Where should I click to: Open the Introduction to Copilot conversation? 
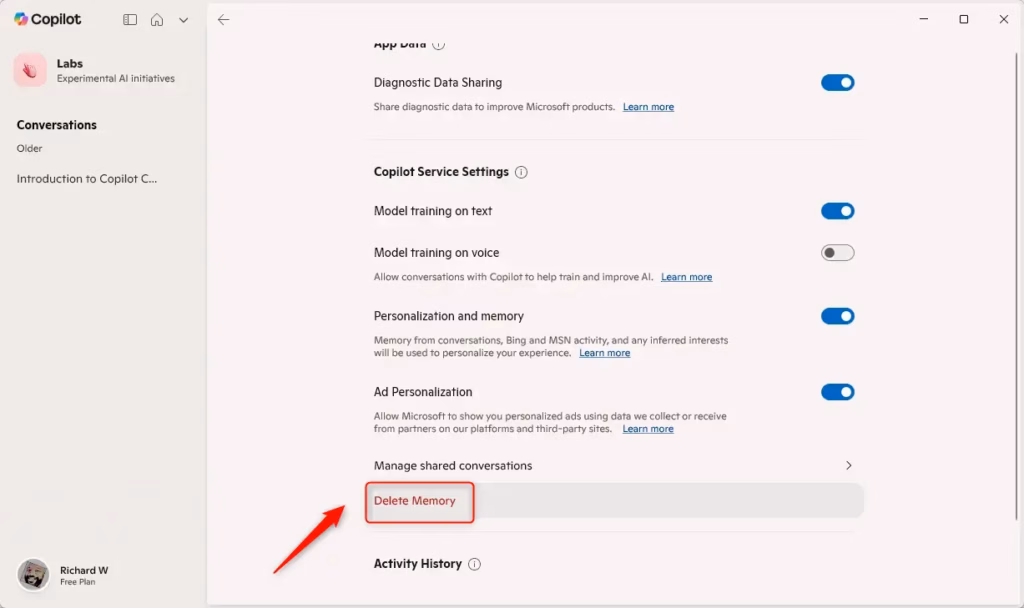[x=85, y=178]
